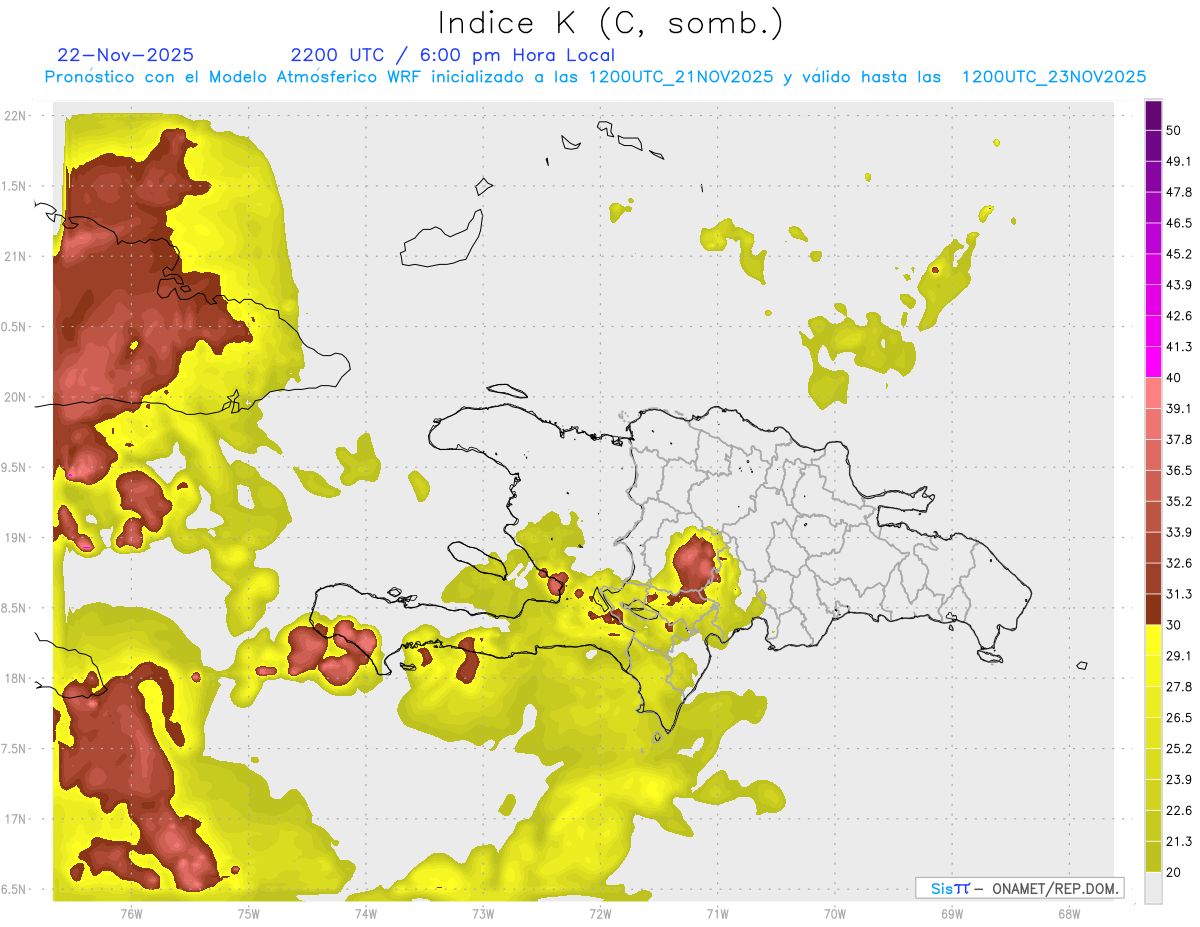Click the "70W" longitude label

834,913
